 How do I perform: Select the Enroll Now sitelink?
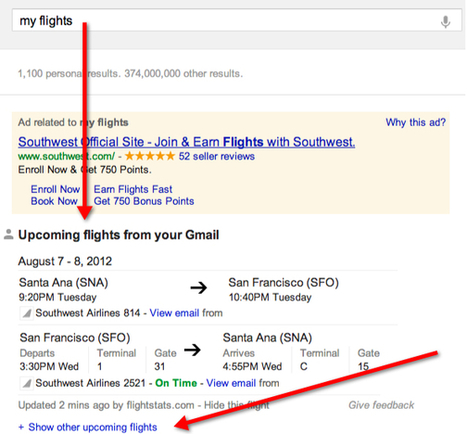point(55,189)
